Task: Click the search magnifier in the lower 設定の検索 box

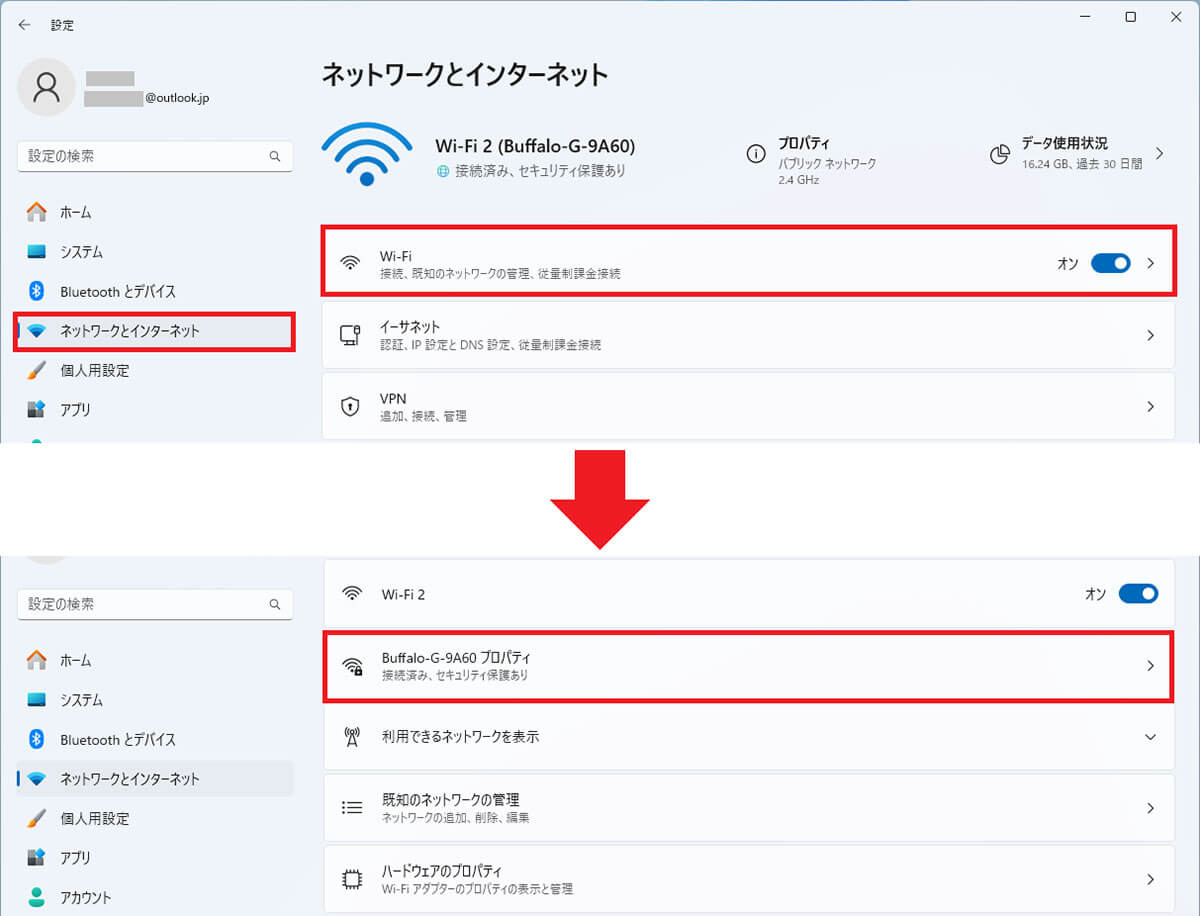Action: 275,605
